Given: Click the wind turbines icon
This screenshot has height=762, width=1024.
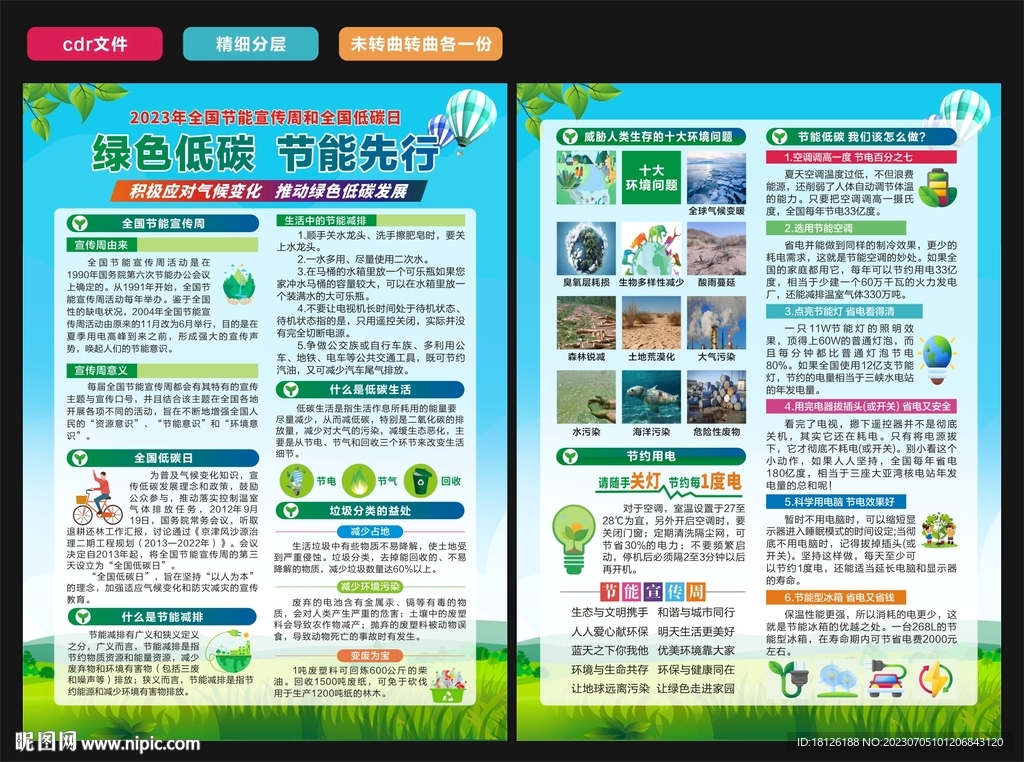Looking at the screenshot, I should pos(838,679).
